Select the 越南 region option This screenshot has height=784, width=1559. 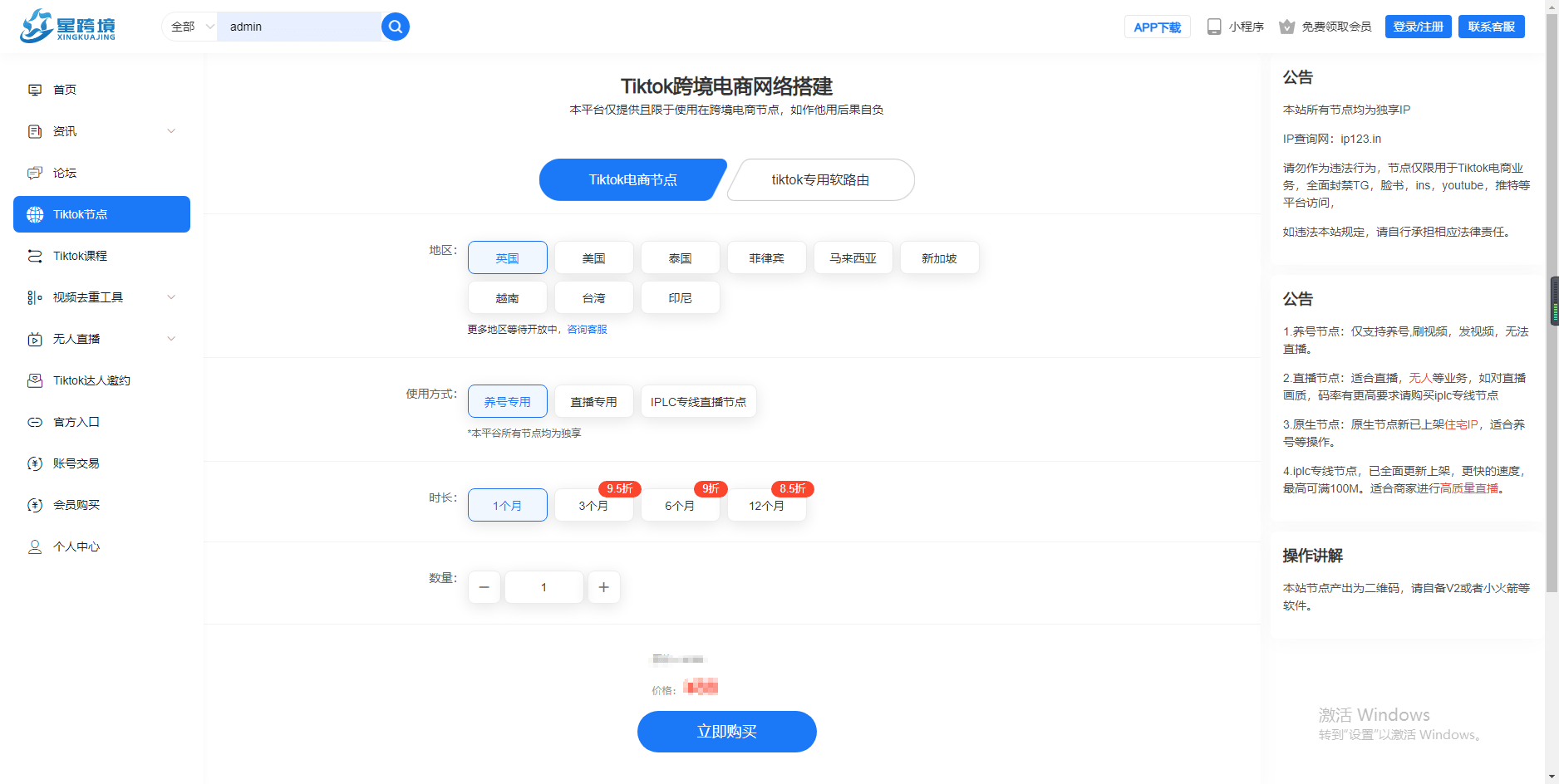508,297
